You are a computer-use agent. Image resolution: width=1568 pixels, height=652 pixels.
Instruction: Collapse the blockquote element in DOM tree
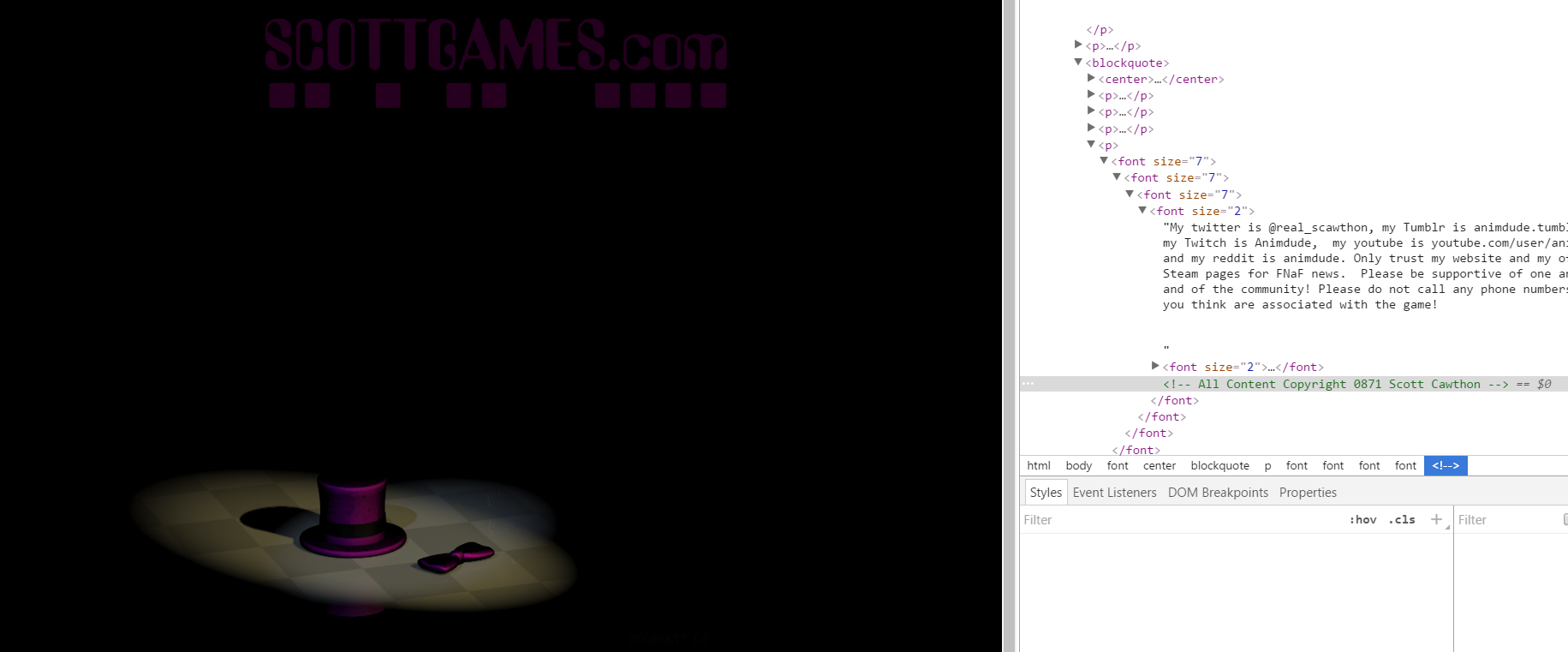(x=1078, y=62)
